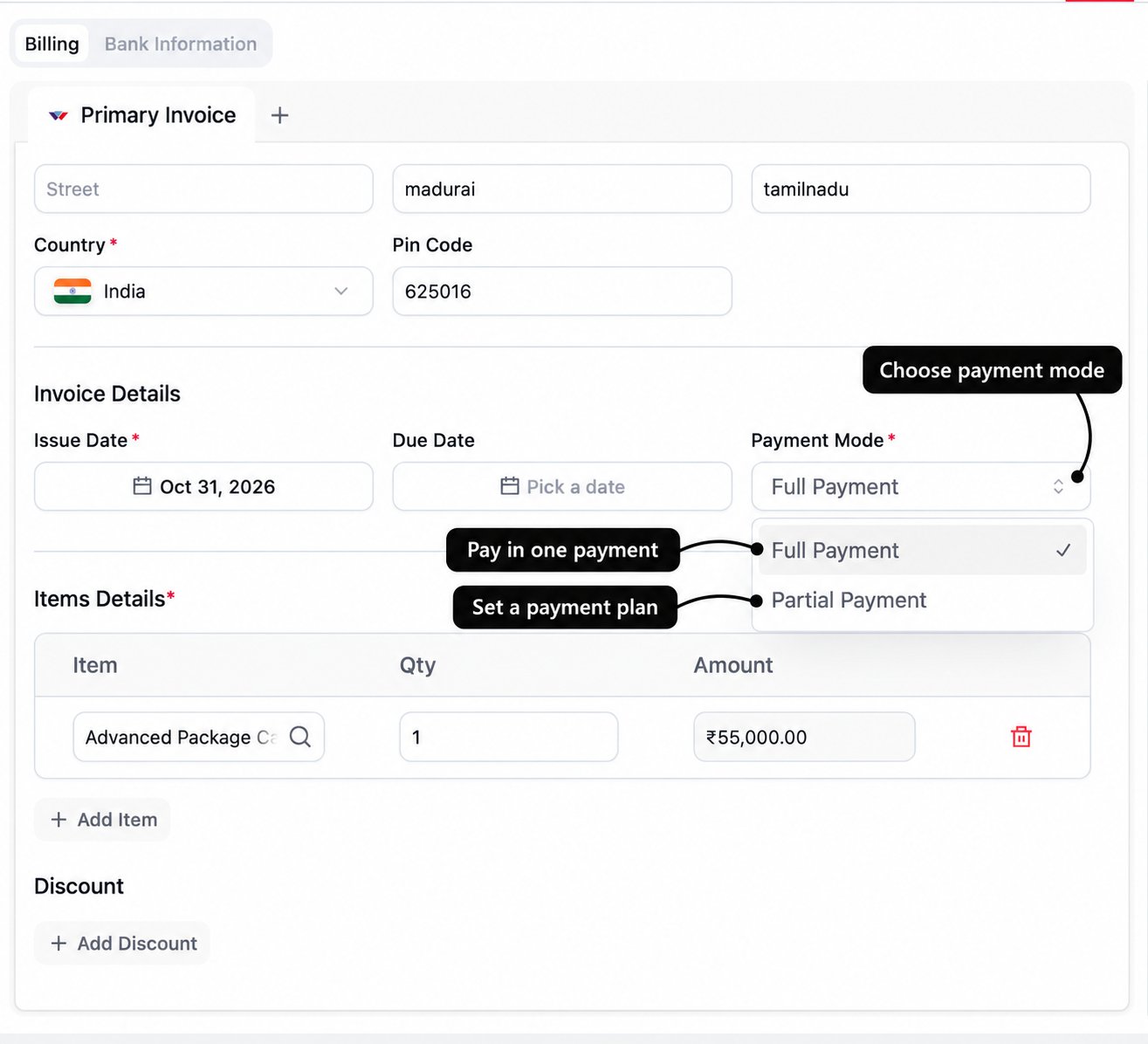Viewport: 1148px width, 1044px height.
Task: Select the Primary Invoice tab
Action: 141,115
